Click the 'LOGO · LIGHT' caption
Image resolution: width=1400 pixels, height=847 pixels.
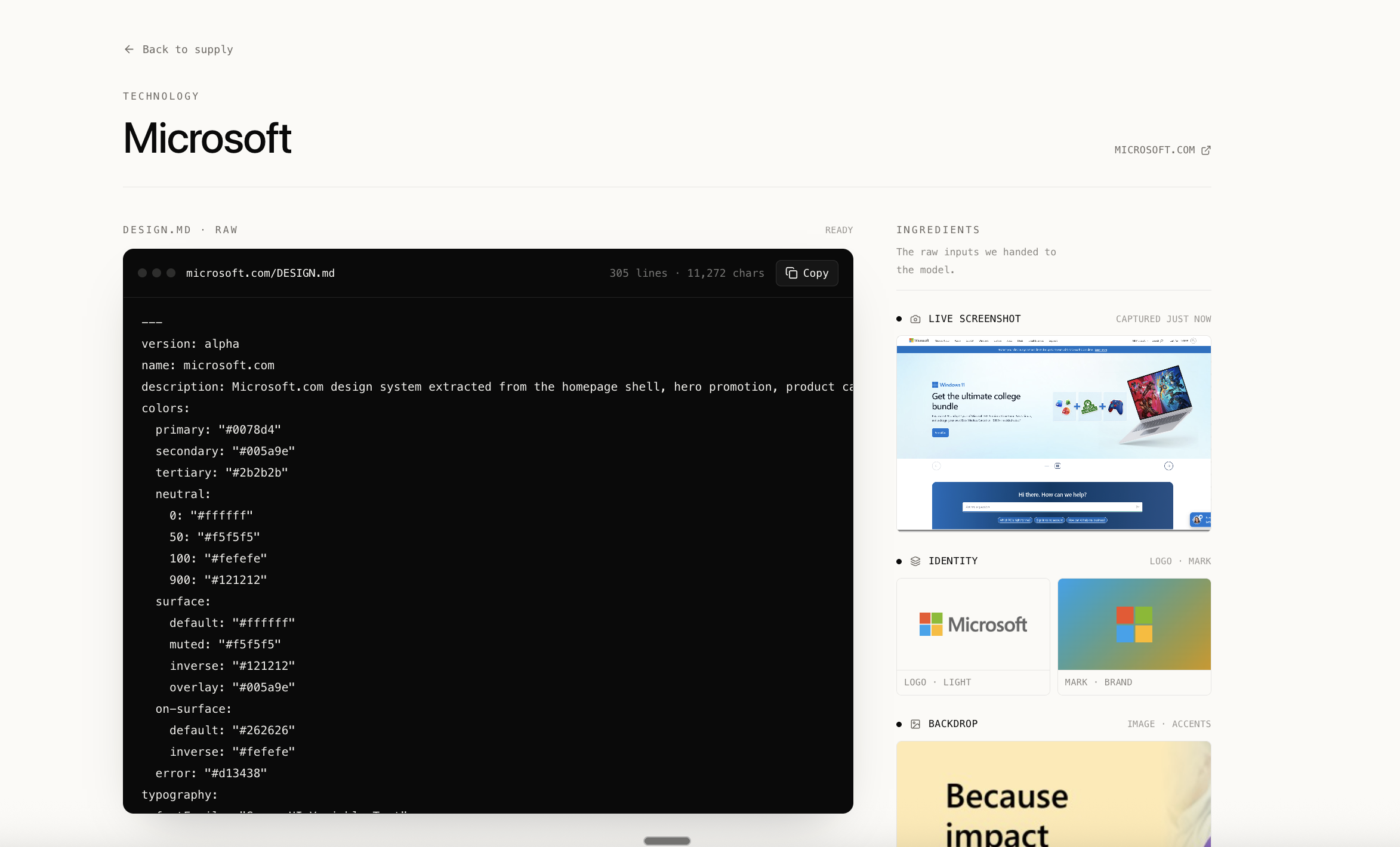tap(938, 682)
